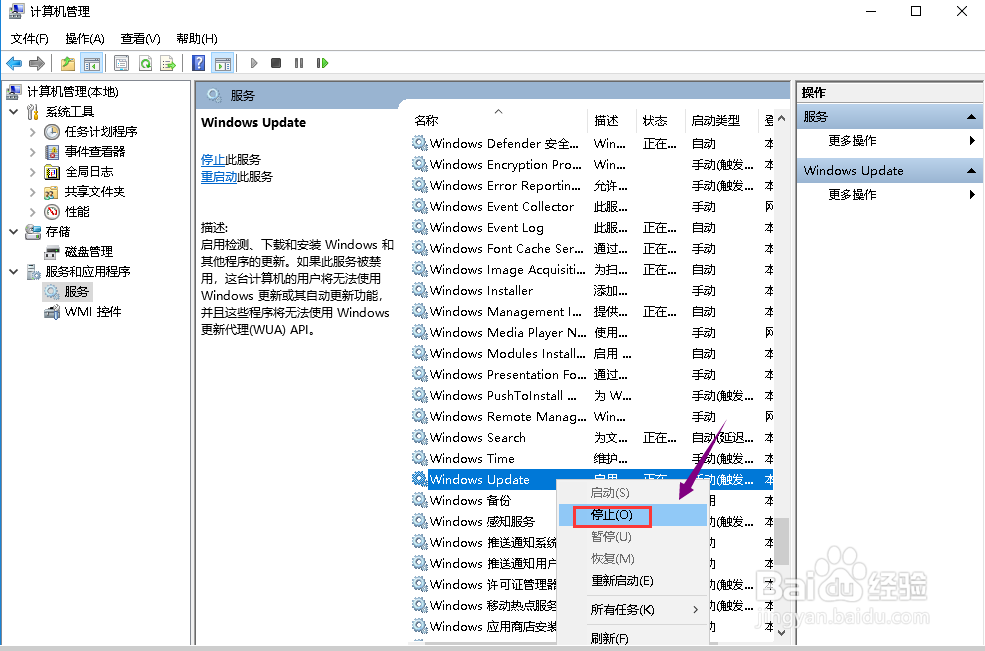985x651 pixels.
Task: Click the Performance (性能) icon
Action: (52, 212)
